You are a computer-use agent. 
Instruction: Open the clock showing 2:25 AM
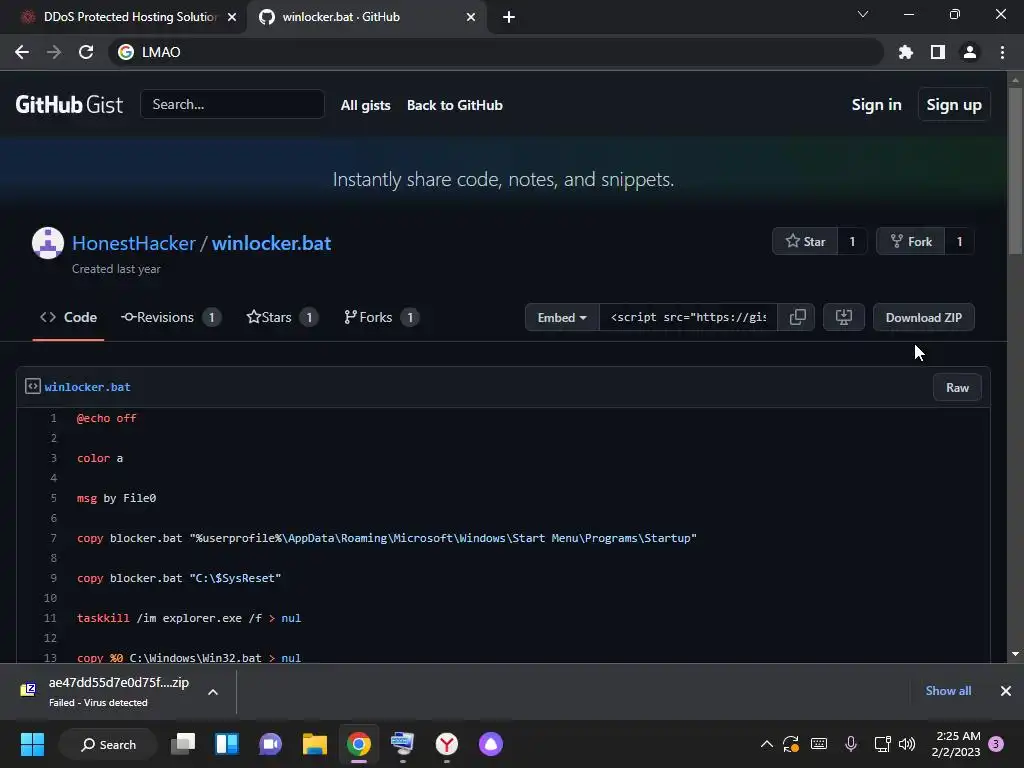(956, 744)
